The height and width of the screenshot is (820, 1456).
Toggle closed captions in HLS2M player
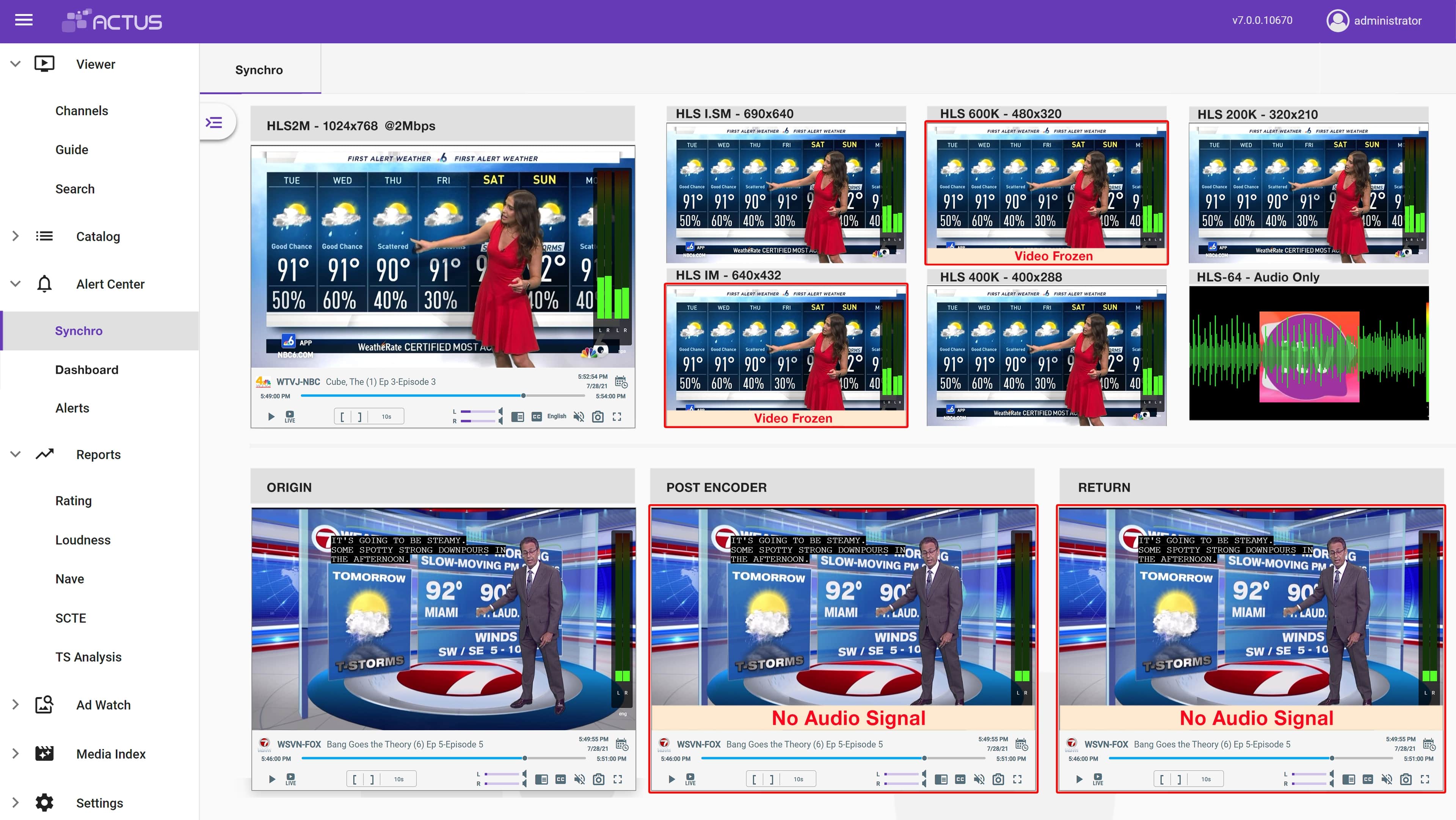click(x=537, y=417)
